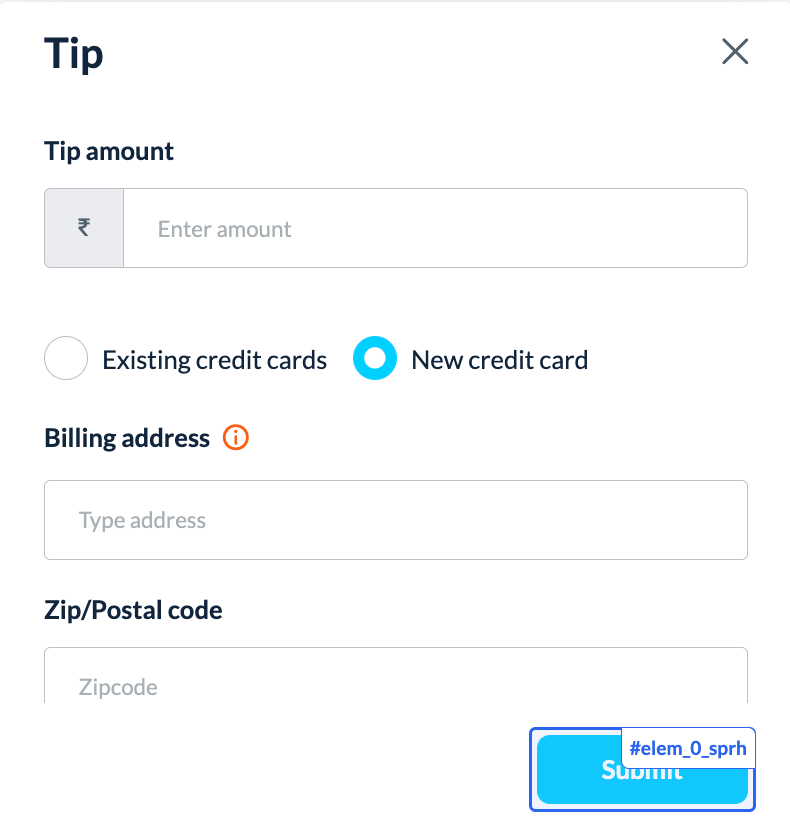Click the 'Billing address' label text
Screen dimensions: 790x838
127,438
